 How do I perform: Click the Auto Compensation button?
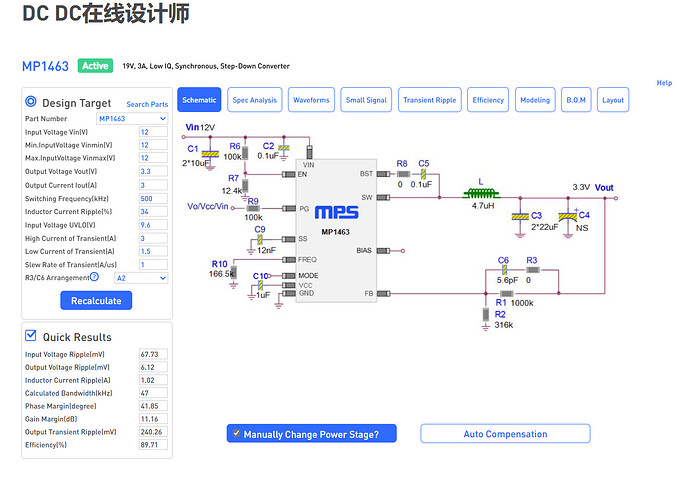point(505,434)
